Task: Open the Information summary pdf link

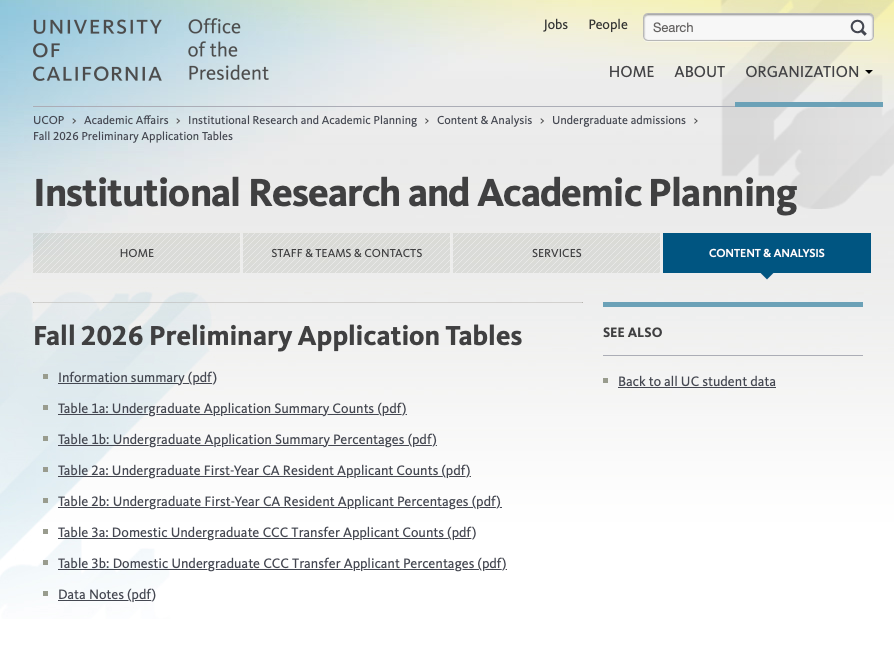Action: tap(137, 377)
